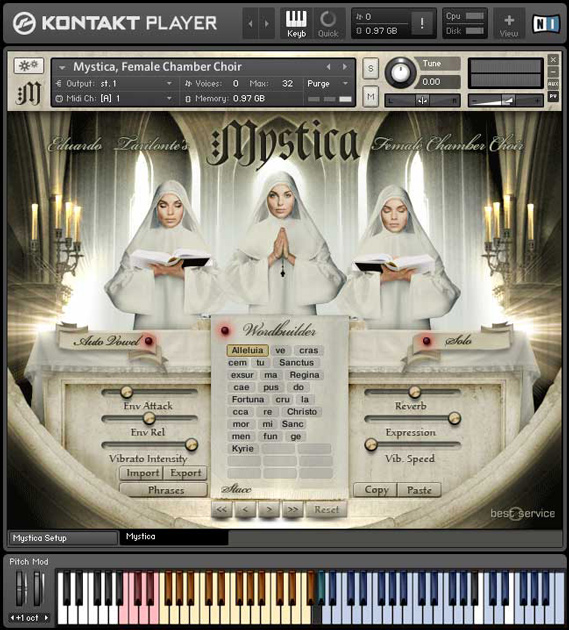Image resolution: width=569 pixels, height=630 pixels.
Task: Open the Quick load browser icon
Action: pyautogui.click(x=328, y=24)
